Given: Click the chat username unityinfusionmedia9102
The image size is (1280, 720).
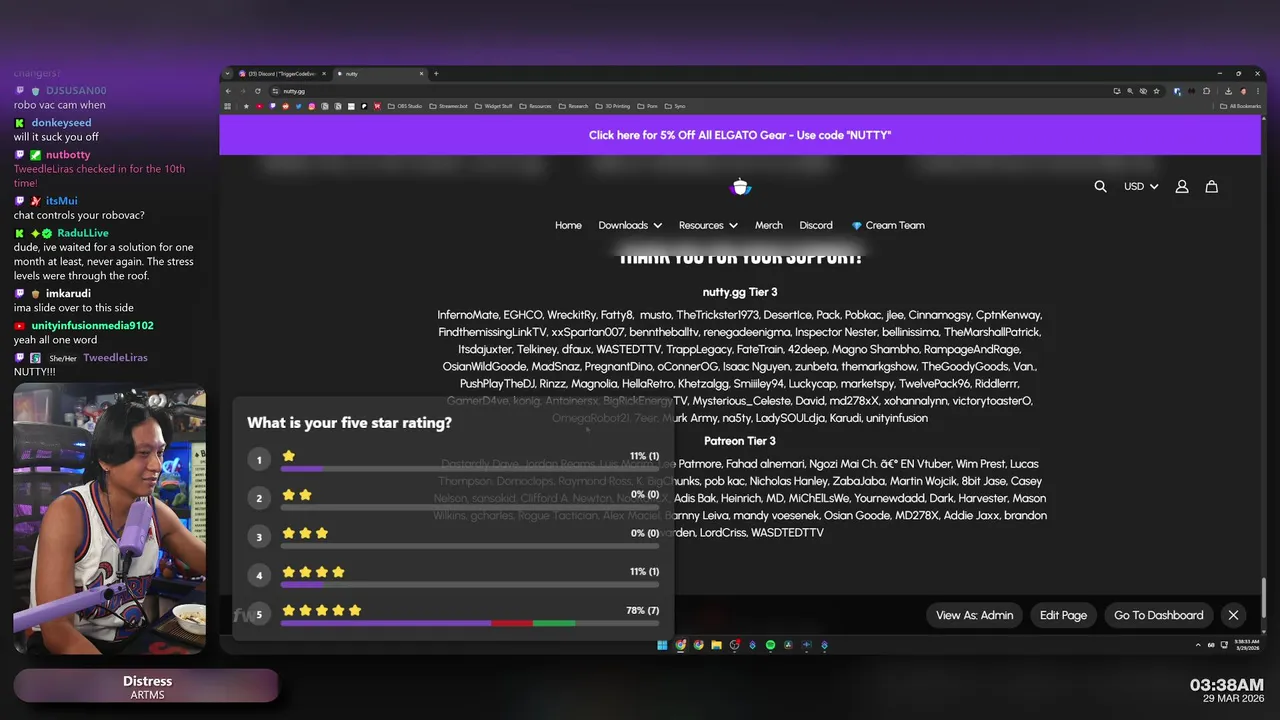Looking at the screenshot, I should click(92, 325).
